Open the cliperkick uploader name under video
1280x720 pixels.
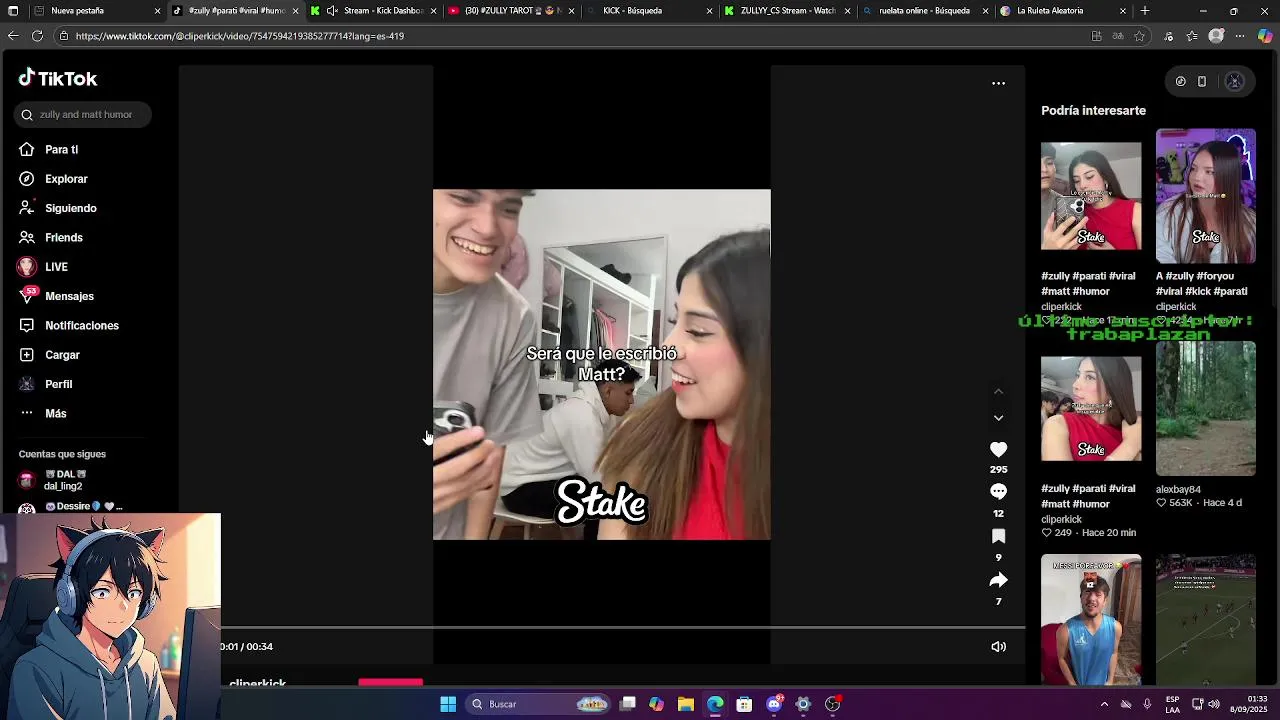coord(258,684)
